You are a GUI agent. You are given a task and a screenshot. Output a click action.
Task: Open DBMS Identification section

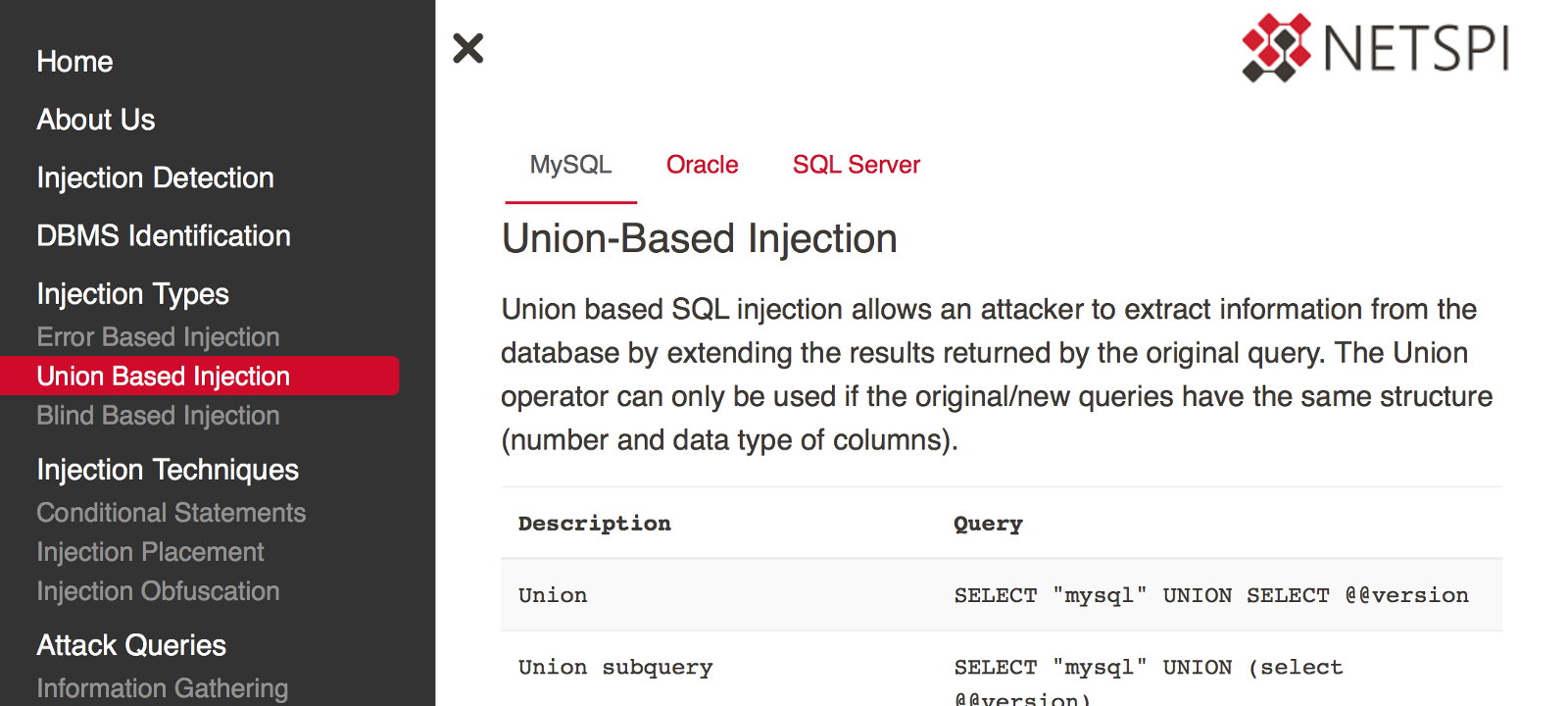[x=164, y=235]
